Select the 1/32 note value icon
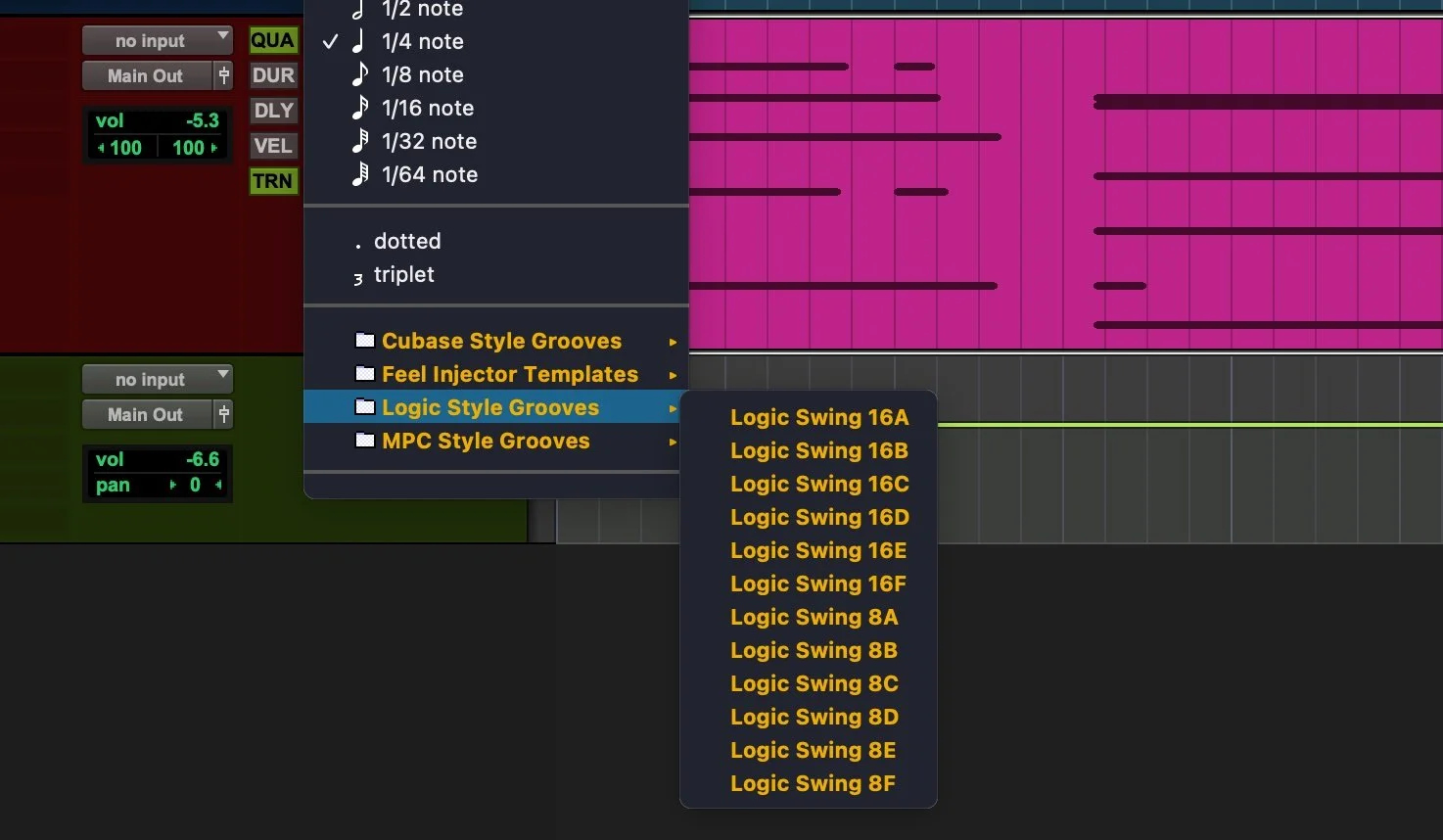This screenshot has height=840, width=1443. (x=361, y=141)
